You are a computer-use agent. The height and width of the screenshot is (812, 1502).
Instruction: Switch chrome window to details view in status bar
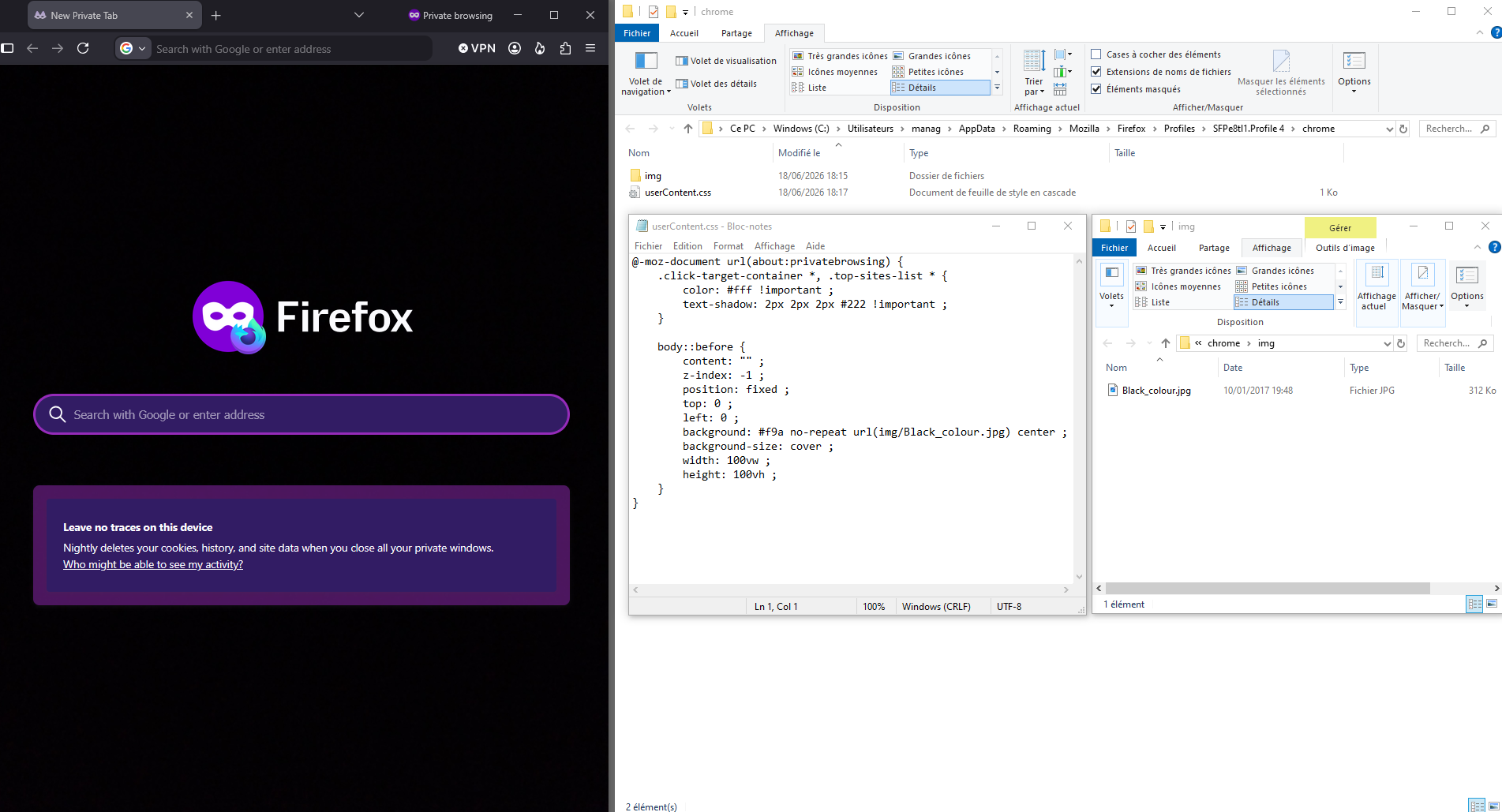coord(1477,806)
